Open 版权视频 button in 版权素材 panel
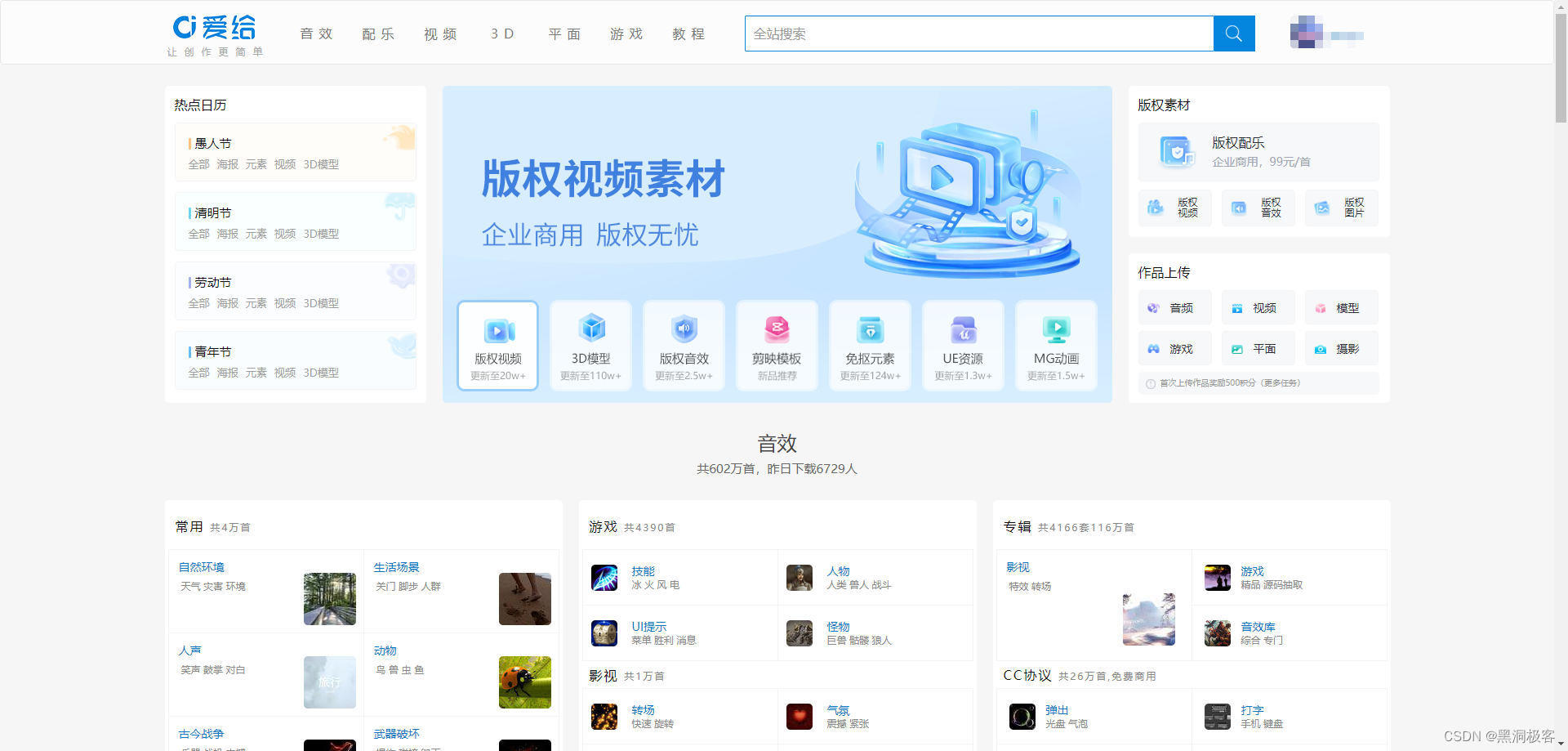 [1174, 208]
